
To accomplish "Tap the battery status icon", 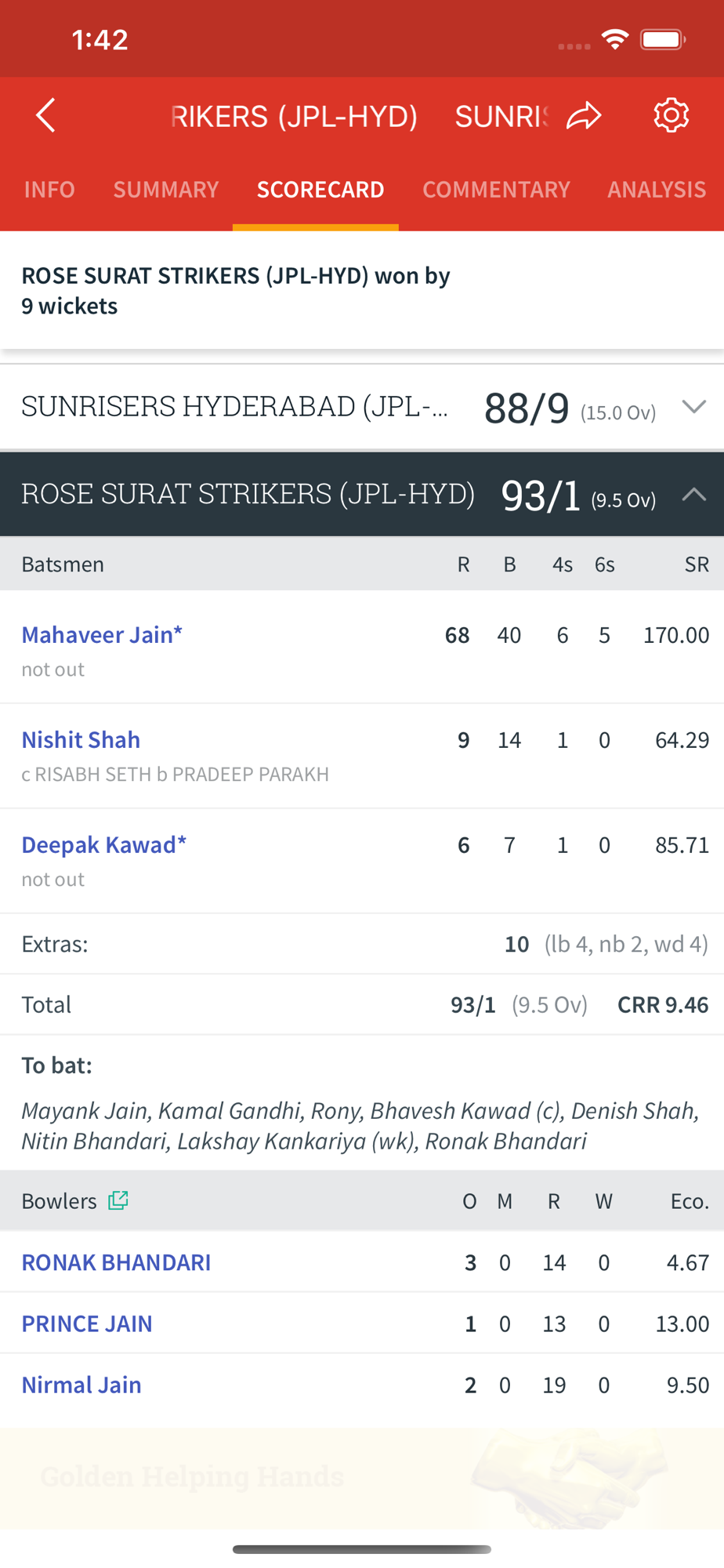I will pos(663,40).
